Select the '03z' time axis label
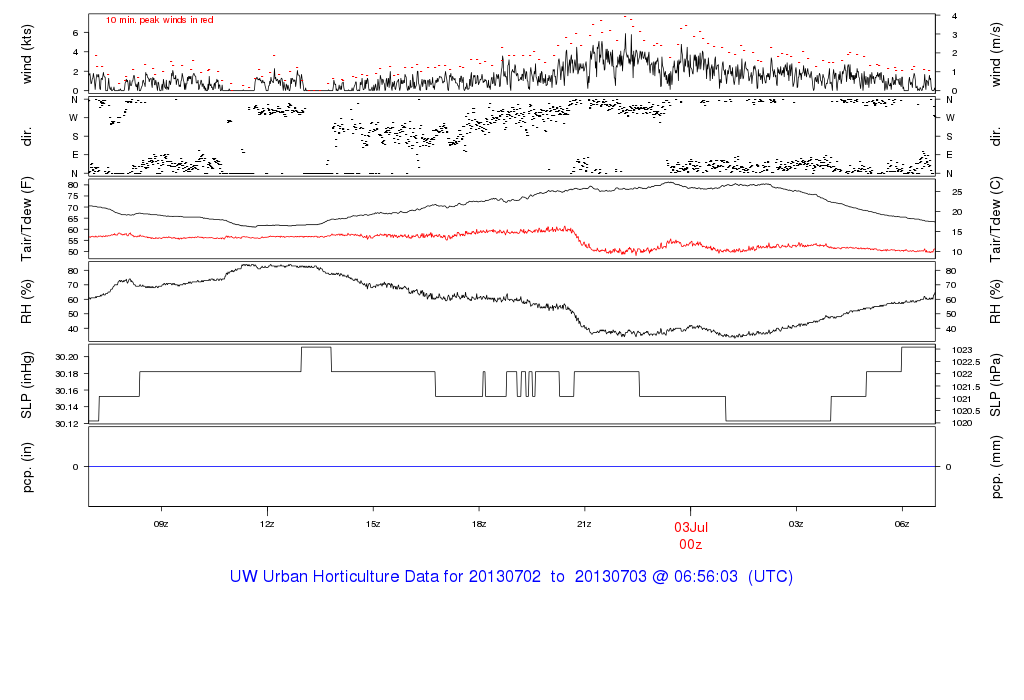Viewport: 1024px width, 700px height. tap(795, 524)
